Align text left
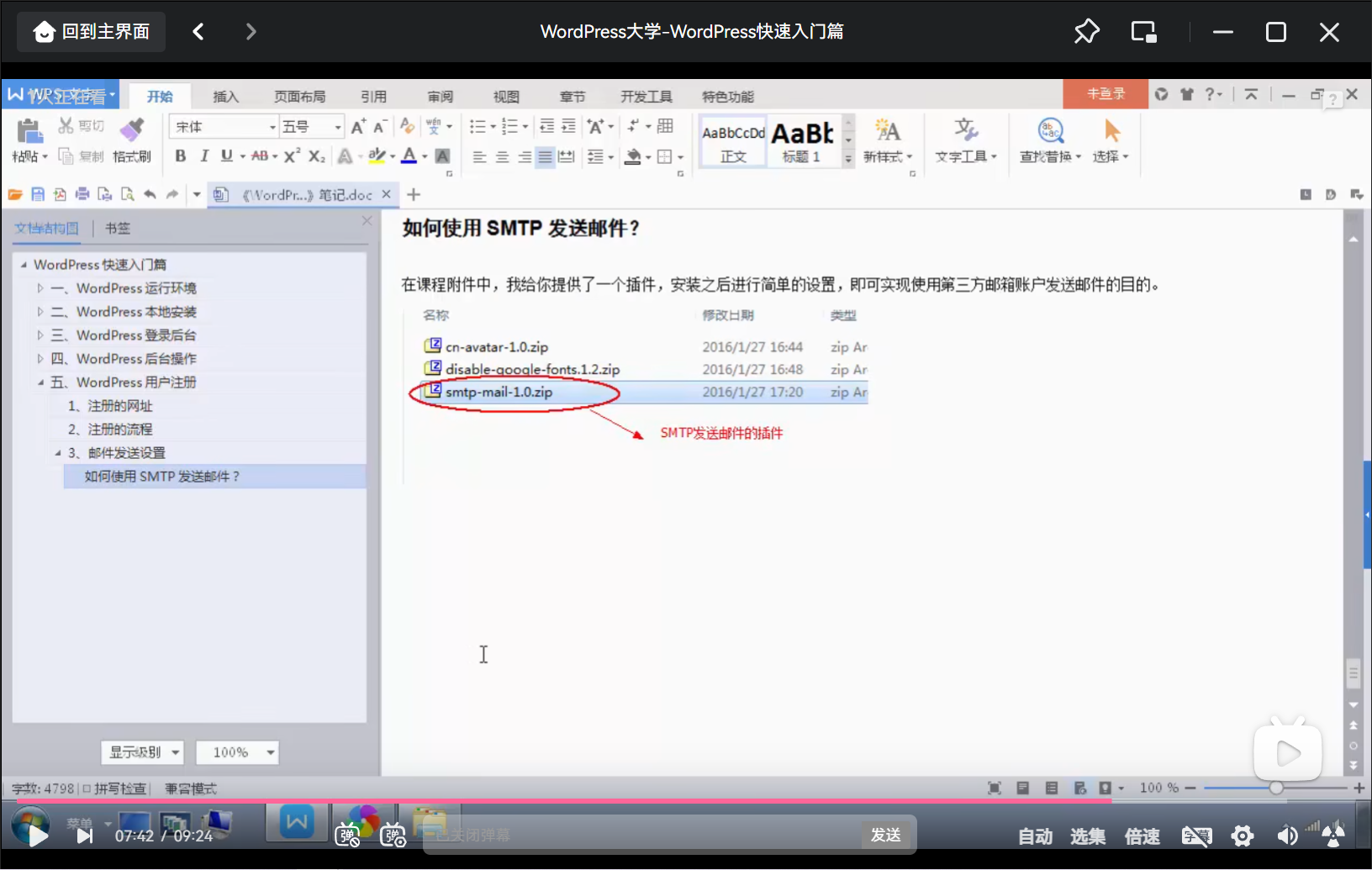 (479, 156)
